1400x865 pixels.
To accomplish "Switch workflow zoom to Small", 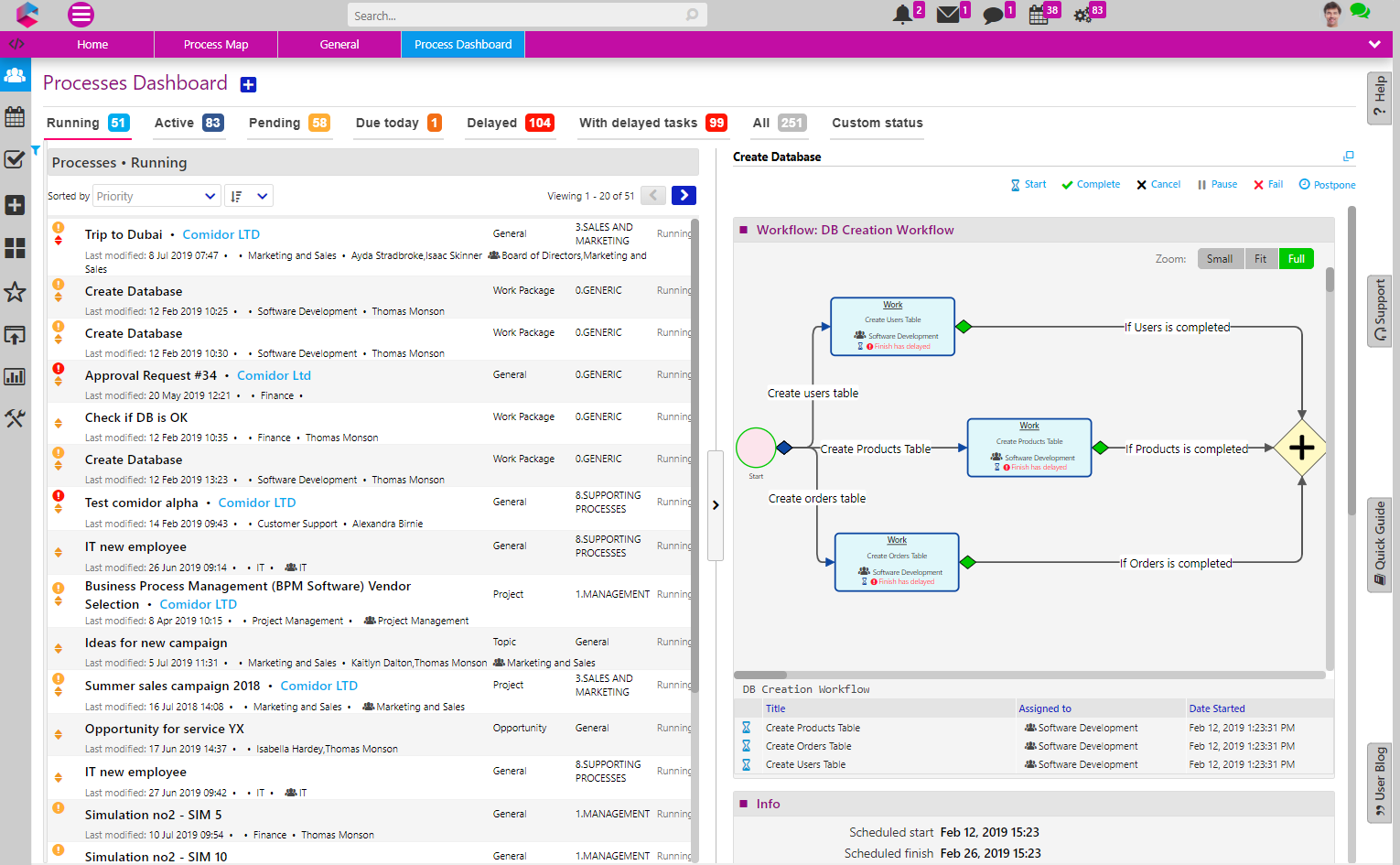I will (1221, 258).
